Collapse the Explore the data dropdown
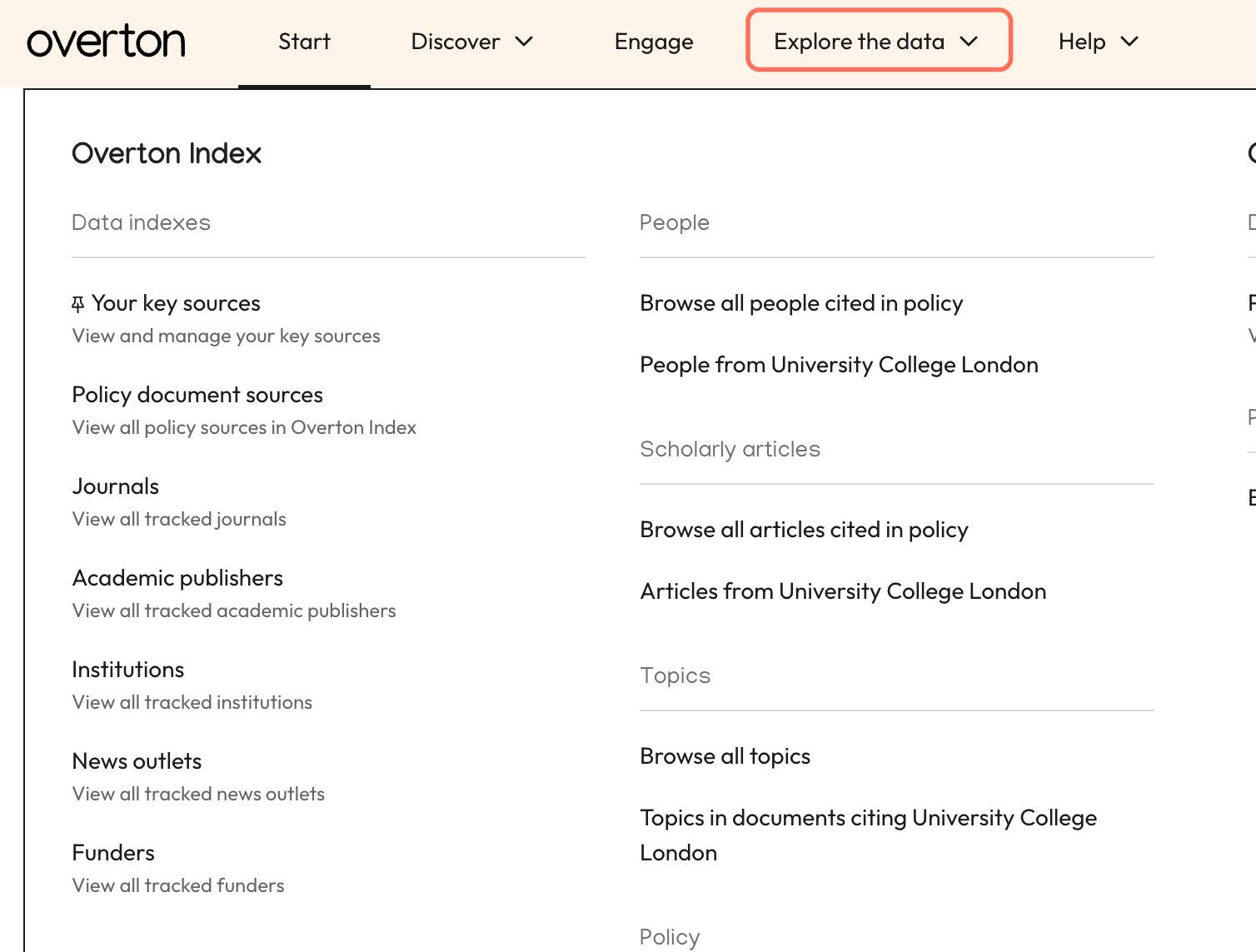1256x952 pixels. [879, 40]
